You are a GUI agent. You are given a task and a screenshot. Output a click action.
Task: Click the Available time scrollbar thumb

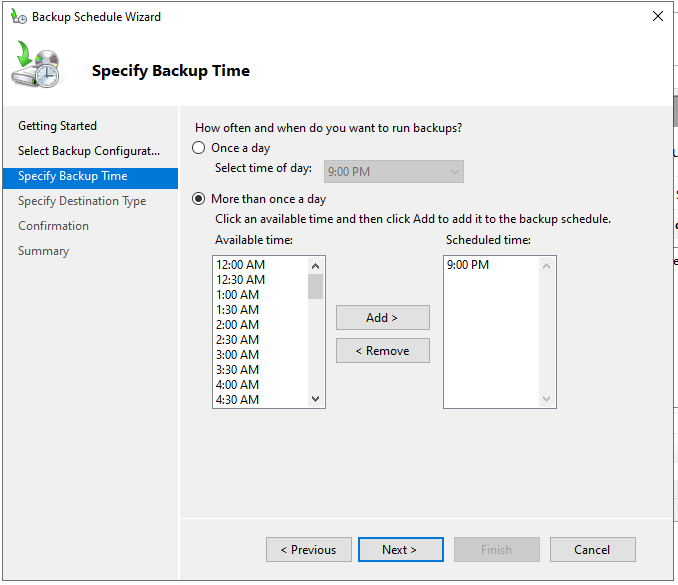pos(316,287)
